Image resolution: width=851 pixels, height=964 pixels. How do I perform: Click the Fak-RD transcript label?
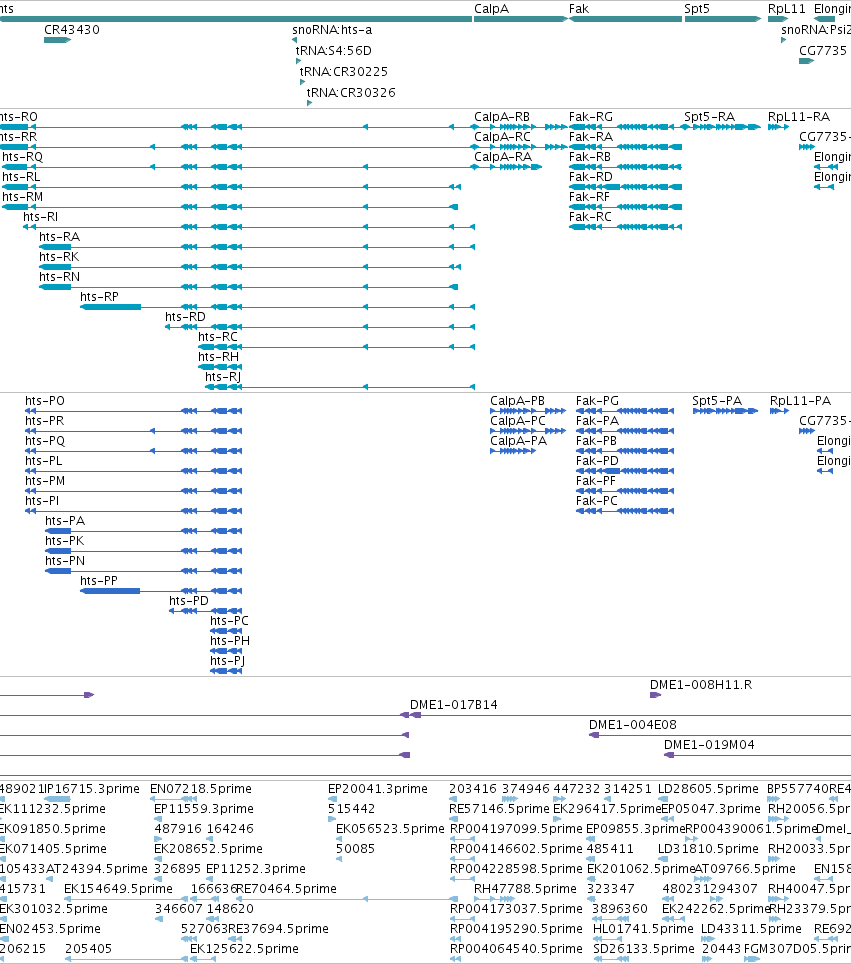click(x=590, y=177)
